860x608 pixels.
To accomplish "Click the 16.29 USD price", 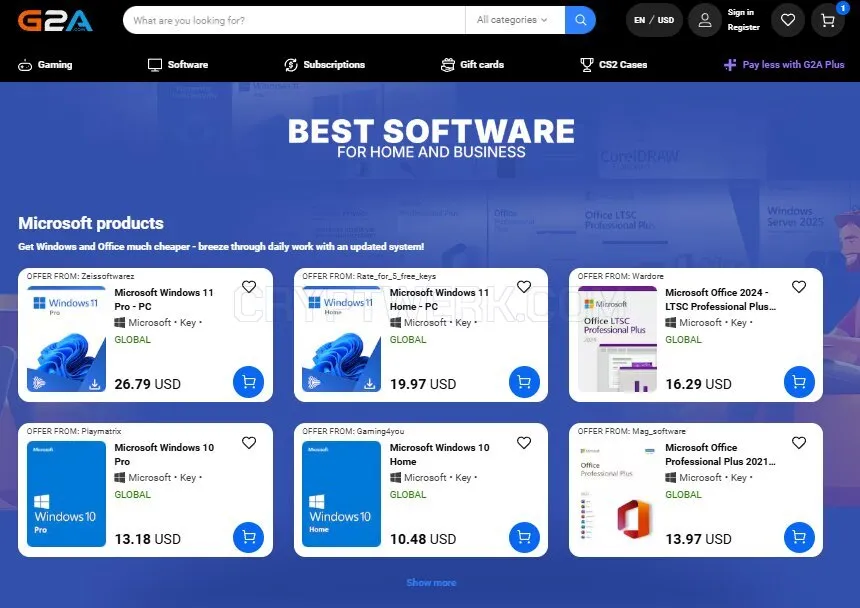I will 698,384.
